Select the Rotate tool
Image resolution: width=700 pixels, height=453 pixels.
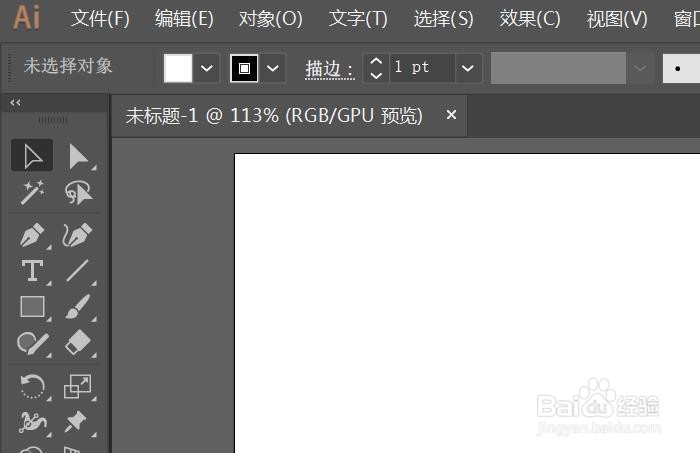33,386
